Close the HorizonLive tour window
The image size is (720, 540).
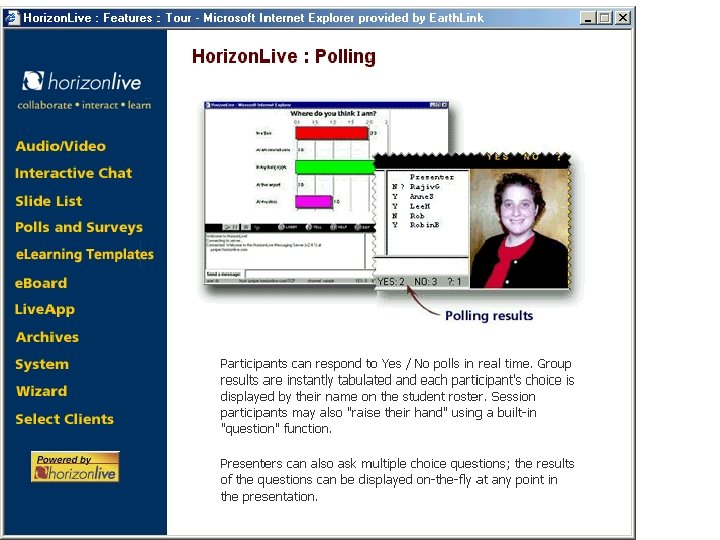click(x=623, y=18)
